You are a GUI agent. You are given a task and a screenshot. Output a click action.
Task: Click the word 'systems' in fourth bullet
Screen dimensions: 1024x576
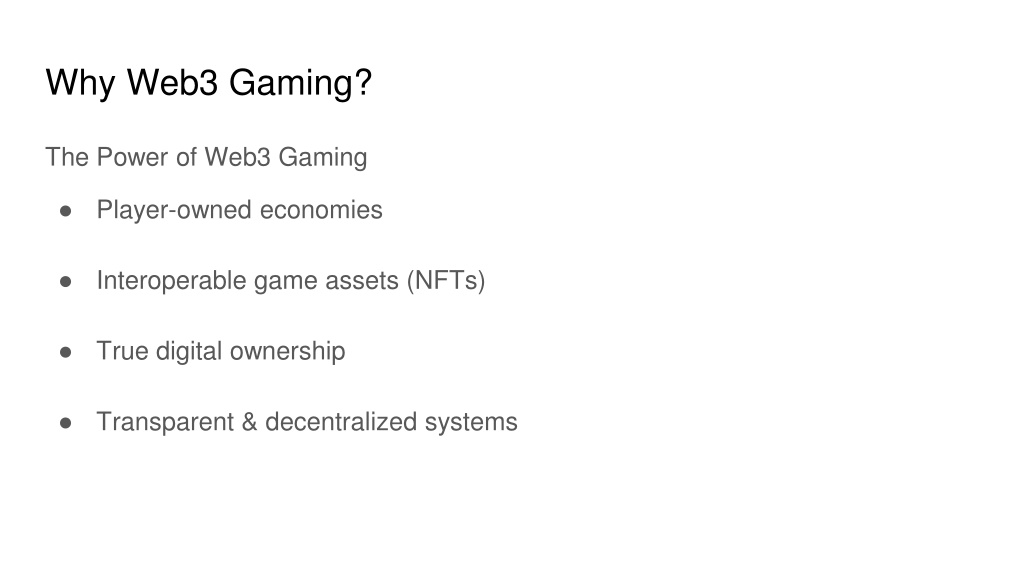(x=471, y=422)
